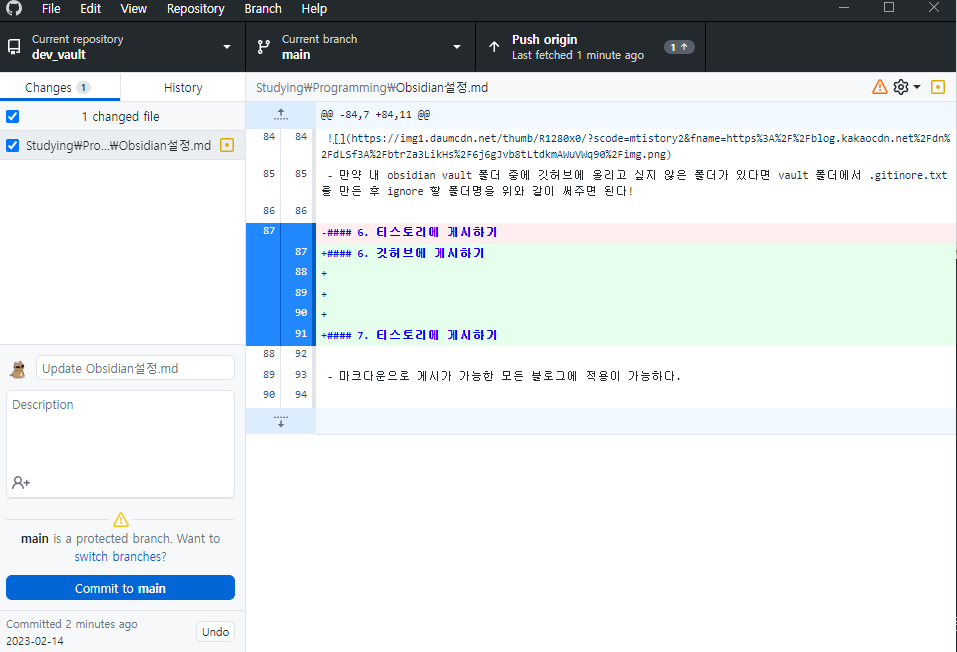Screen dimensions: 957x652
Task: Click the branch icon beside main
Action: click(x=264, y=47)
